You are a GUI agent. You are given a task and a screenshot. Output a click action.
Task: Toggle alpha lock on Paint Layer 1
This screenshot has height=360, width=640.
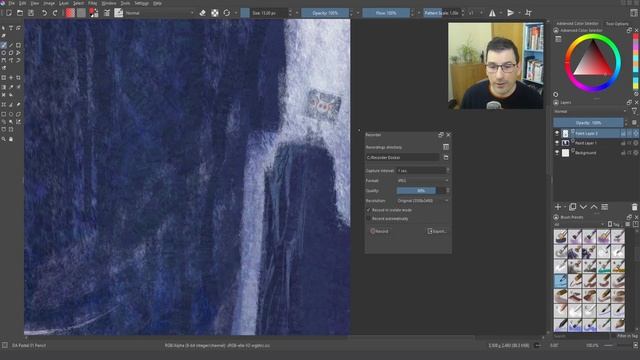[x=636, y=143]
